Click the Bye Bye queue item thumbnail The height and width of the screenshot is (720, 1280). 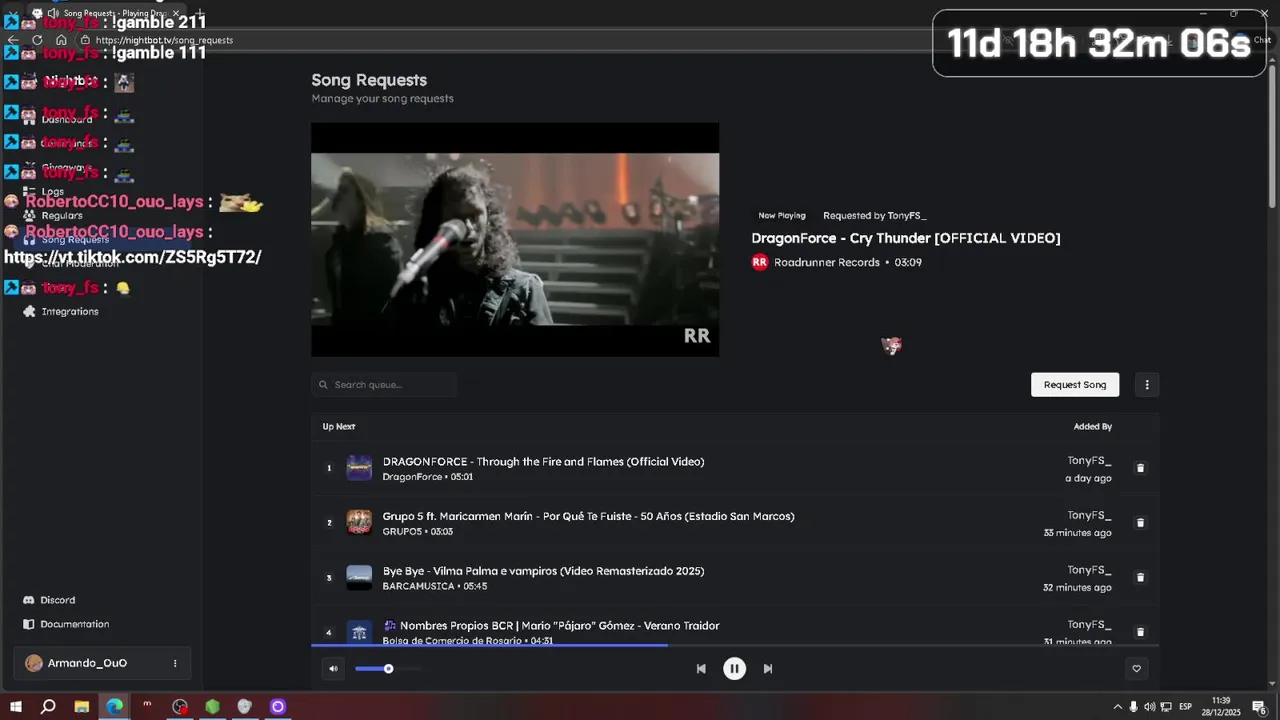point(359,578)
